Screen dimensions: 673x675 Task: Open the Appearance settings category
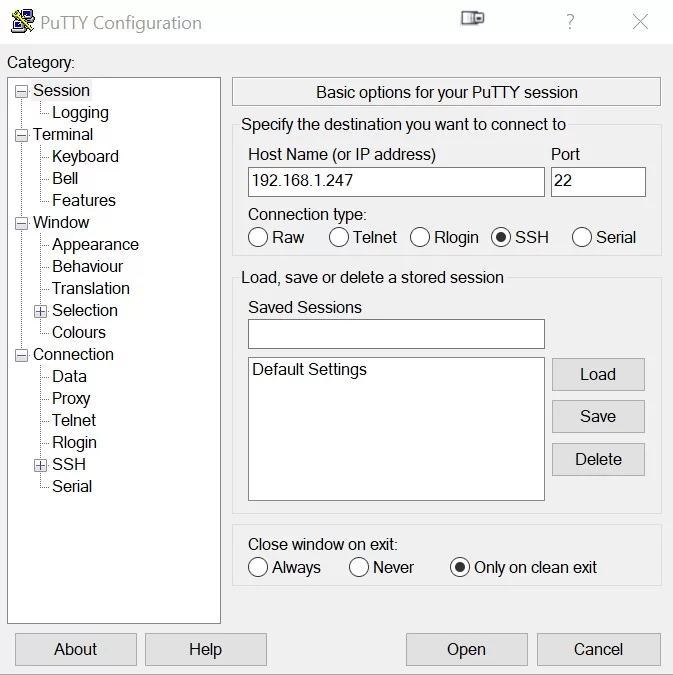[95, 245]
